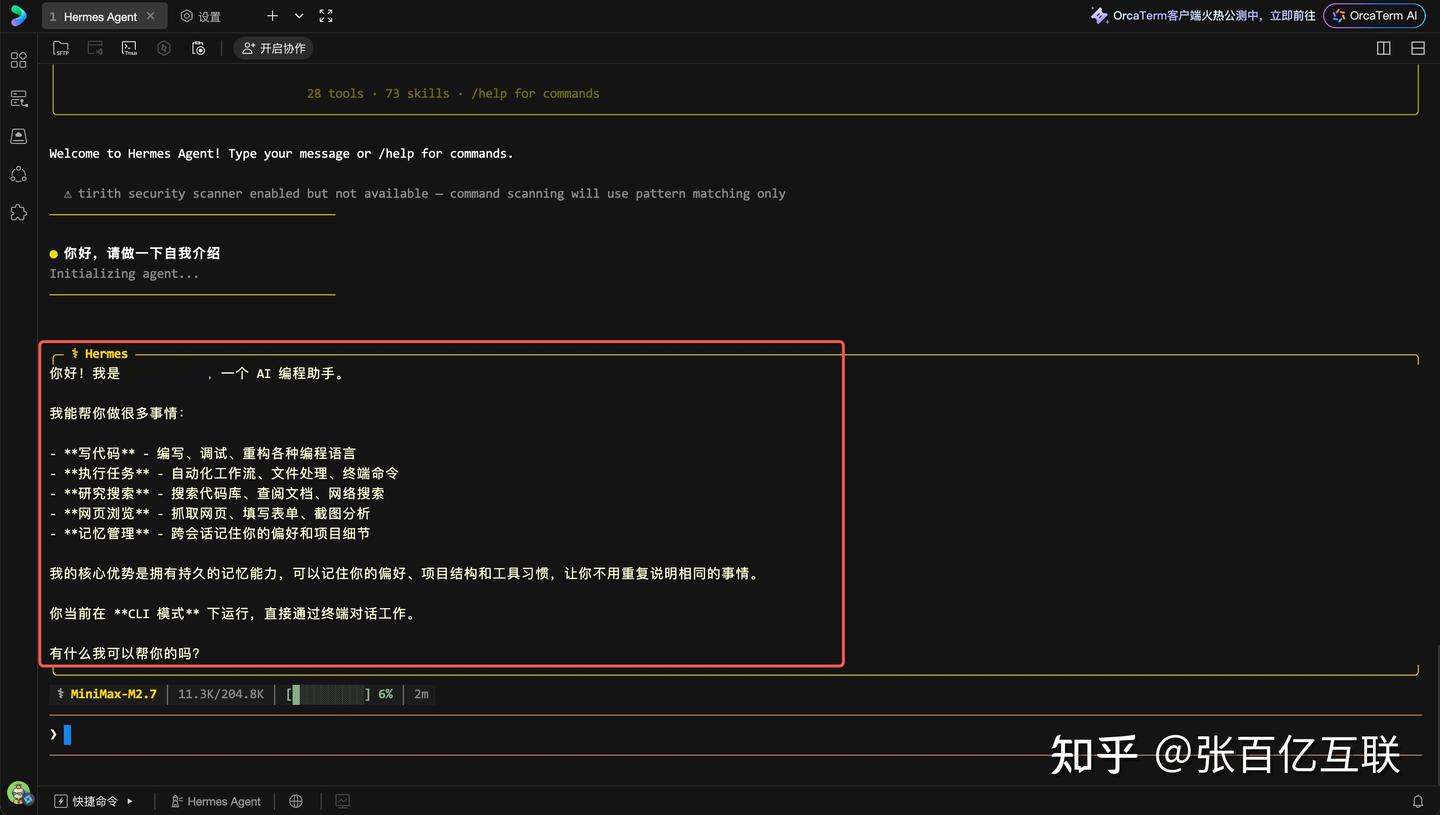Viewport: 1440px width, 815px height.
Task: Switch to the 设置 settings tab
Action: 200,15
